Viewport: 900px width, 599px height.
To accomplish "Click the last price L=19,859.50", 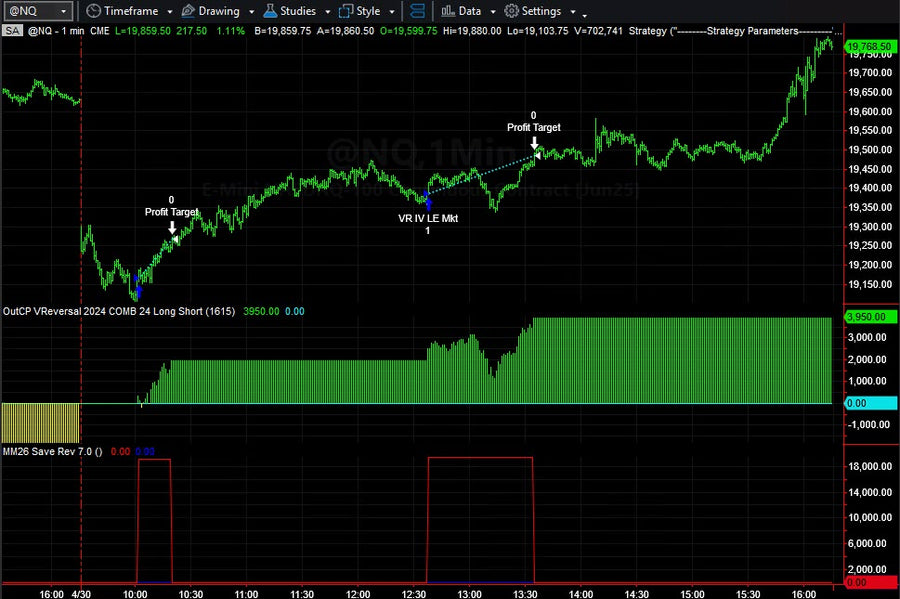I will coord(143,31).
